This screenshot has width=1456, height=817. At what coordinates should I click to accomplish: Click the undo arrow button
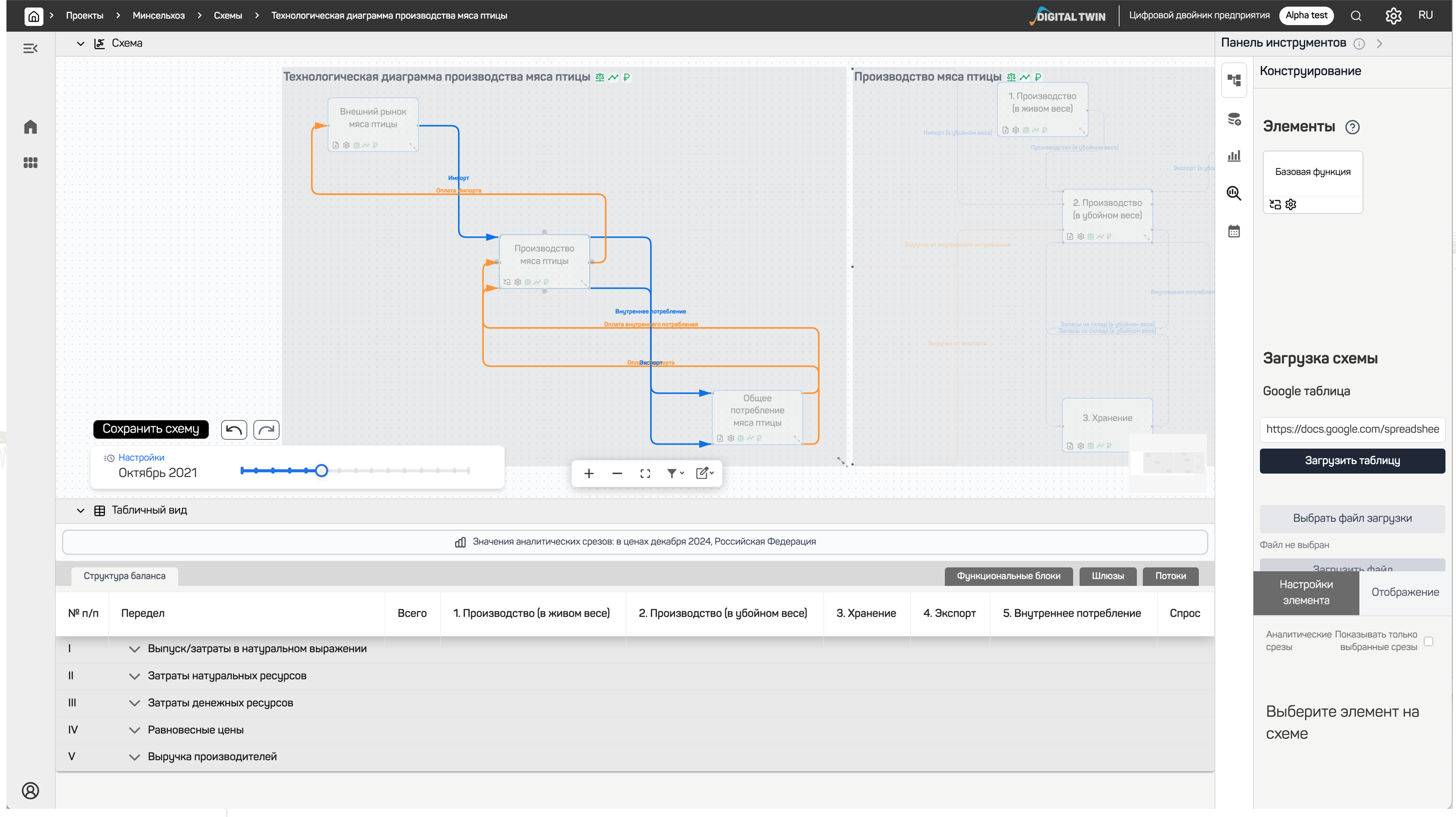[233, 429]
